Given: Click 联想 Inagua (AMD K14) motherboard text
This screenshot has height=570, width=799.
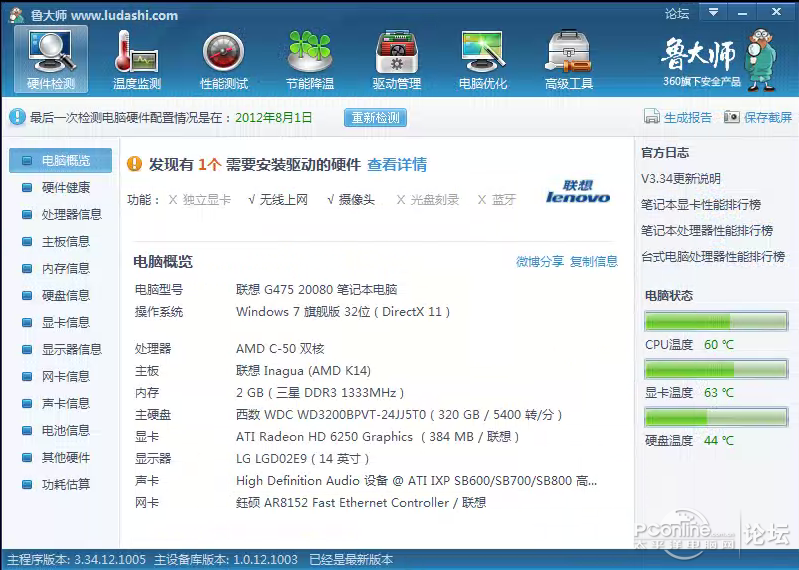Looking at the screenshot, I should (x=304, y=371).
